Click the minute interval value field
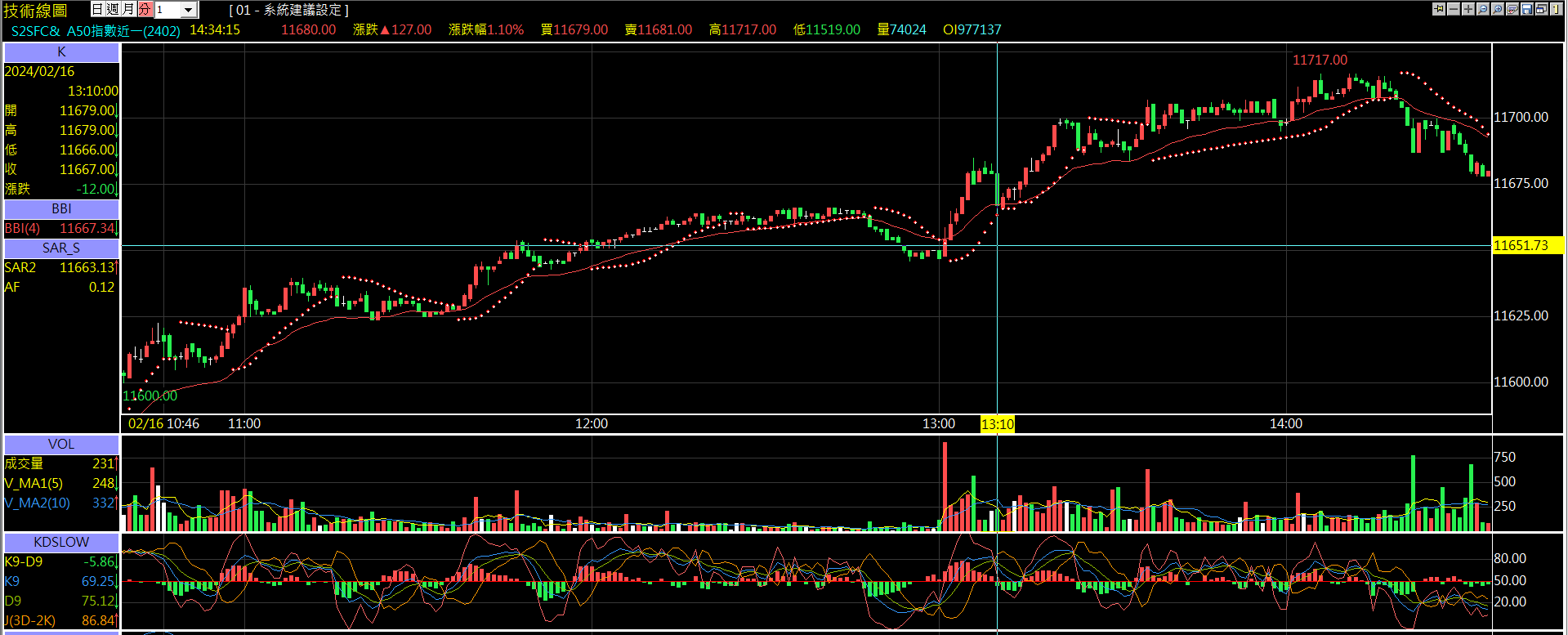The width and height of the screenshot is (1568, 635). [167, 10]
